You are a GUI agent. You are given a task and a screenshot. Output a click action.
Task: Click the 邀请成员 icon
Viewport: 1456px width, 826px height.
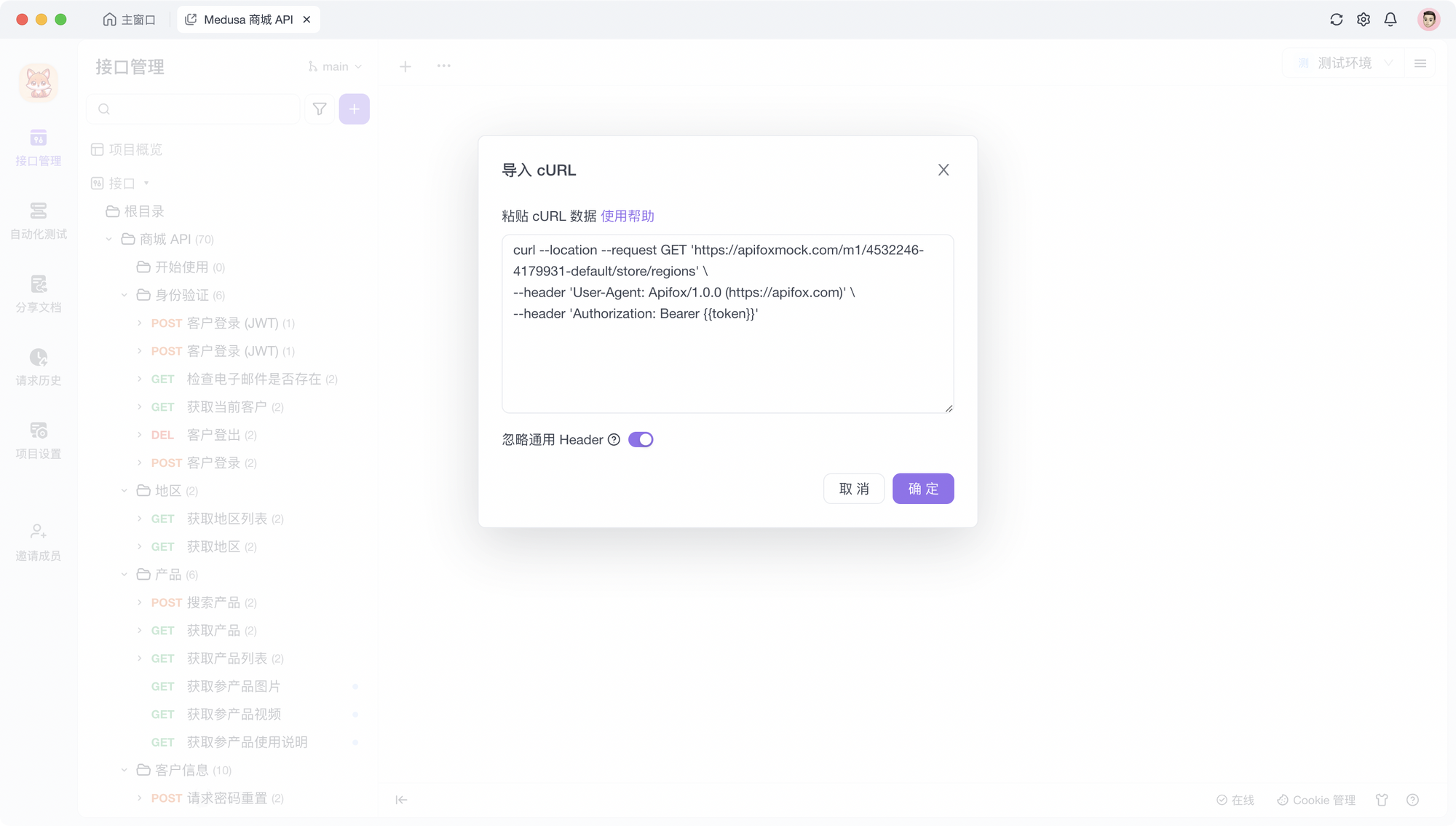[39, 531]
